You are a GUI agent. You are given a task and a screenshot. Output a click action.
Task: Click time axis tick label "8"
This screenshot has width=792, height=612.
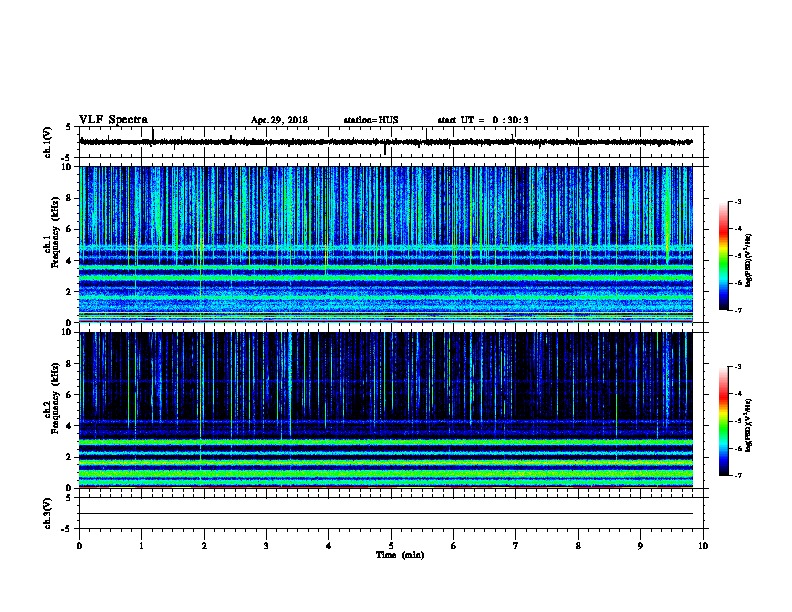[x=578, y=546]
